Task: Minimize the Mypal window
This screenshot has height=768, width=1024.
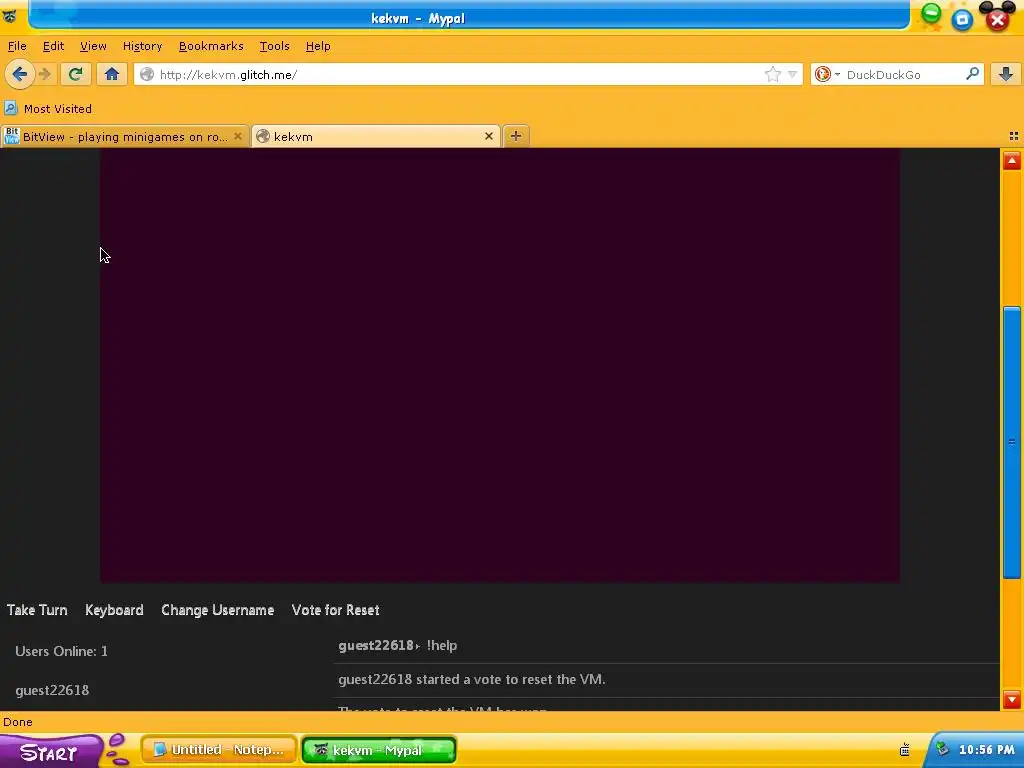Action: [x=931, y=13]
